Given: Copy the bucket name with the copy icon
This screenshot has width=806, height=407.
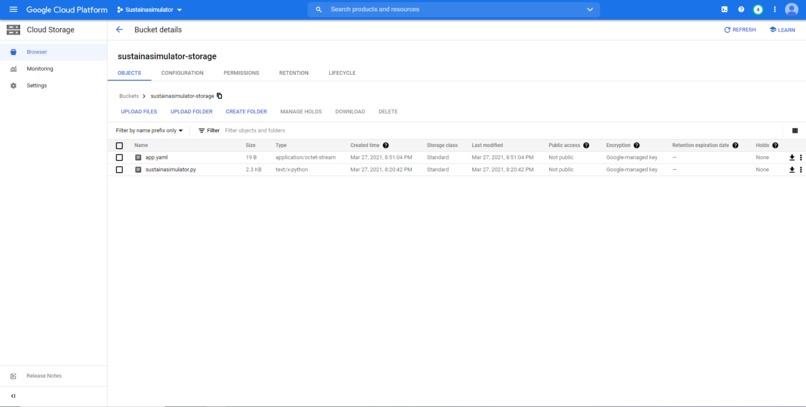Looking at the screenshot, I should (x=219, y=96).
